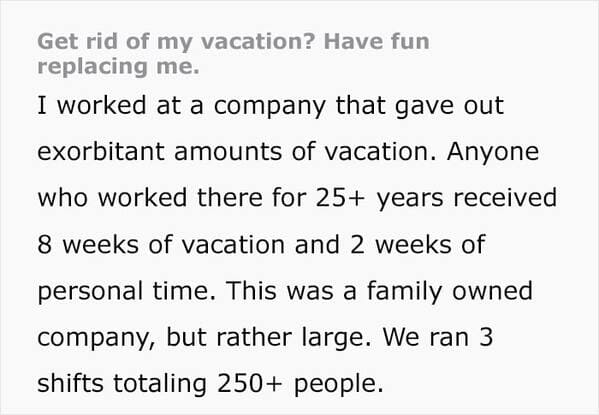This screenshot has width=599, height=415.
Task: Click the phrase "amounts of vacation."
Action: click(x=306, y=152)
